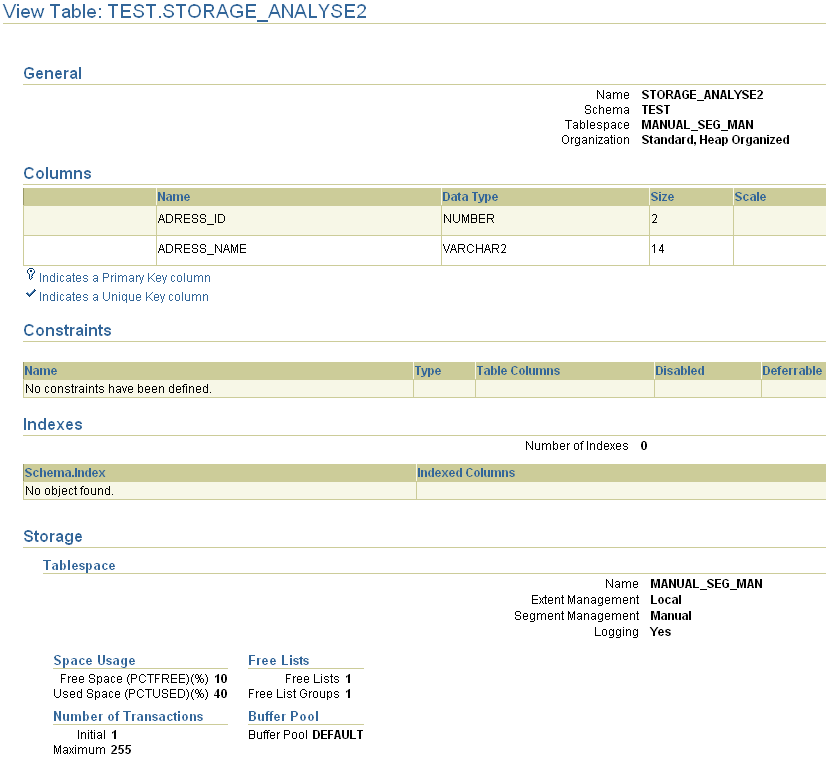
Task: Click 'Indicates a Unique Key column' text
Action: [x=124, y=297]
